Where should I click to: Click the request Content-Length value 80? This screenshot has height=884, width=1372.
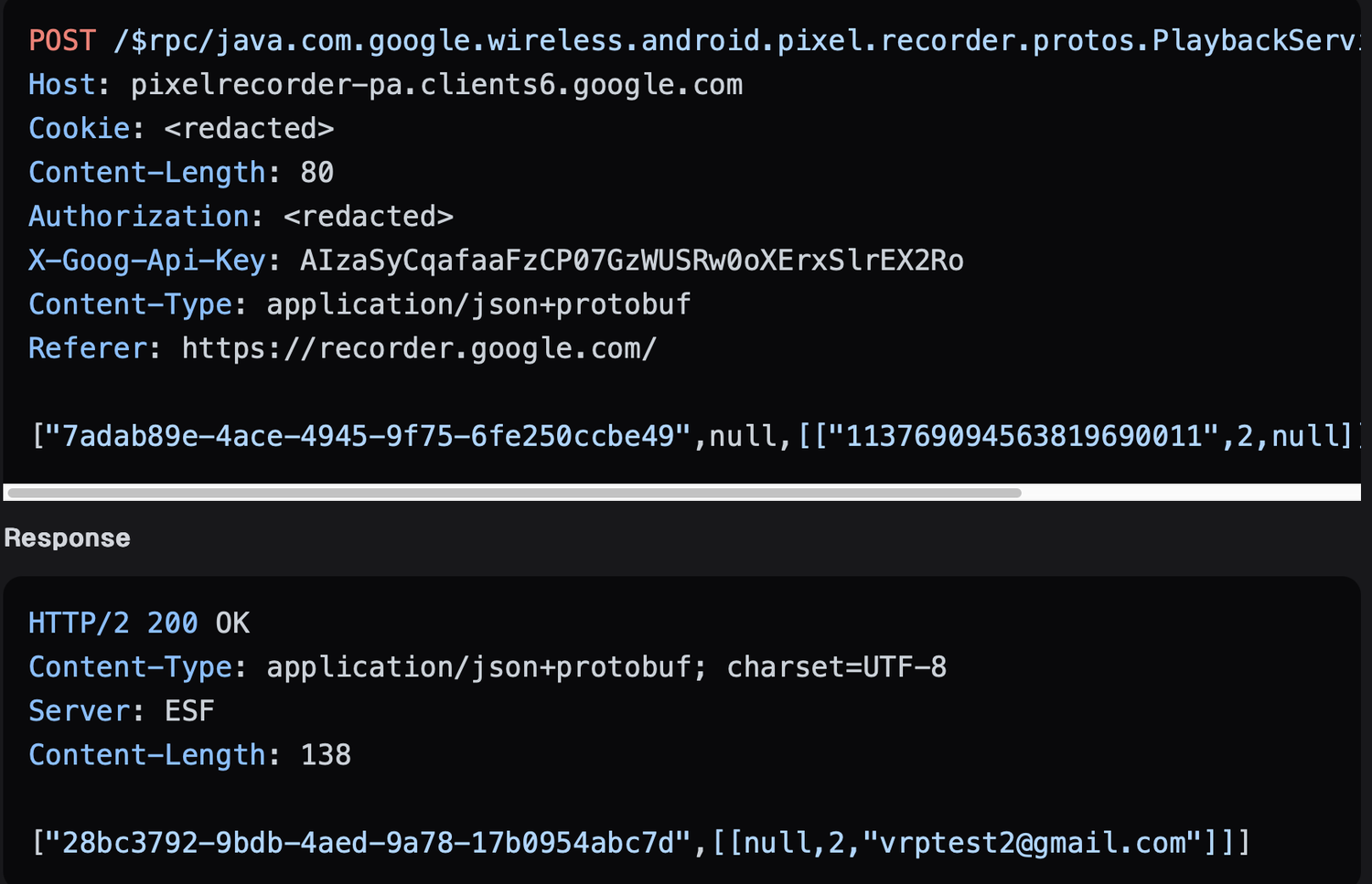(x=316, y=173)
